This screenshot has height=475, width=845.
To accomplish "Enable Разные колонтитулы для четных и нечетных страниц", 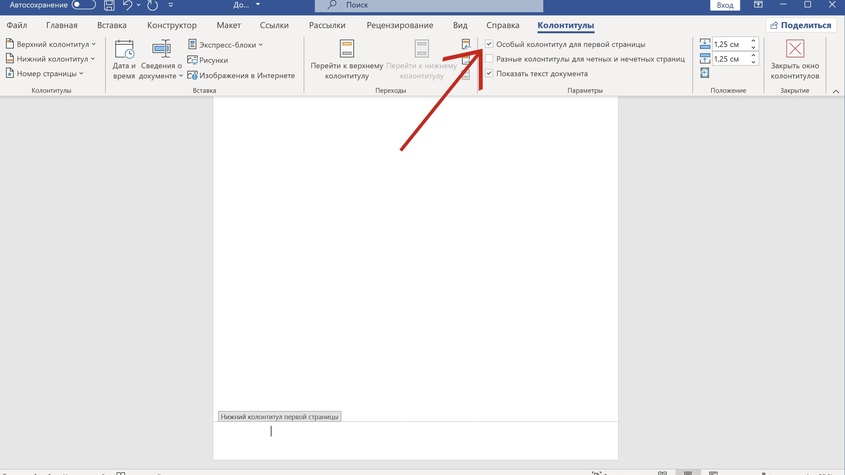I will [x=489, y=59].
